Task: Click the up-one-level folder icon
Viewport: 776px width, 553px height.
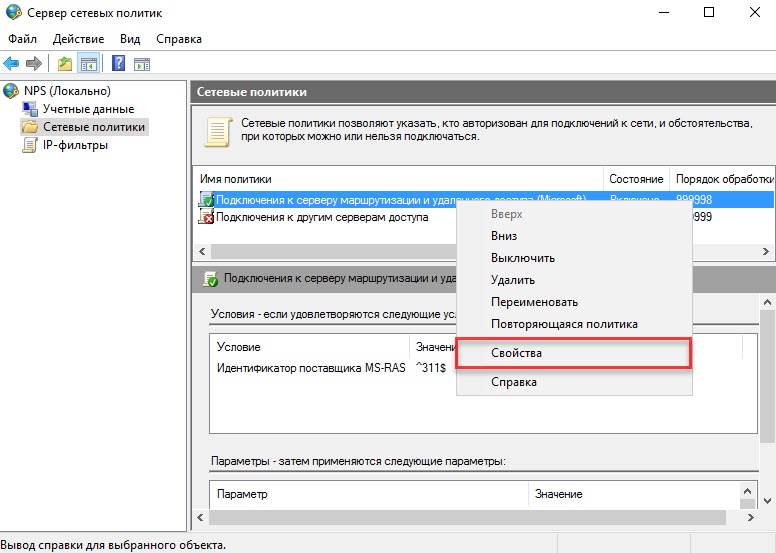Action: (65, 64)
